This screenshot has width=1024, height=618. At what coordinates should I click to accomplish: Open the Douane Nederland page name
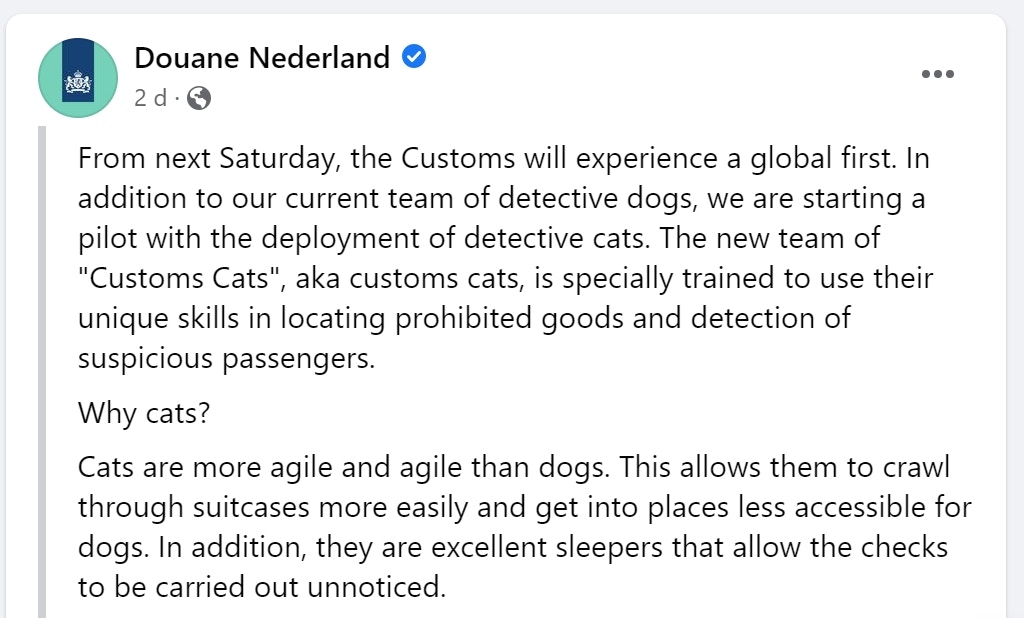(262, 57)
